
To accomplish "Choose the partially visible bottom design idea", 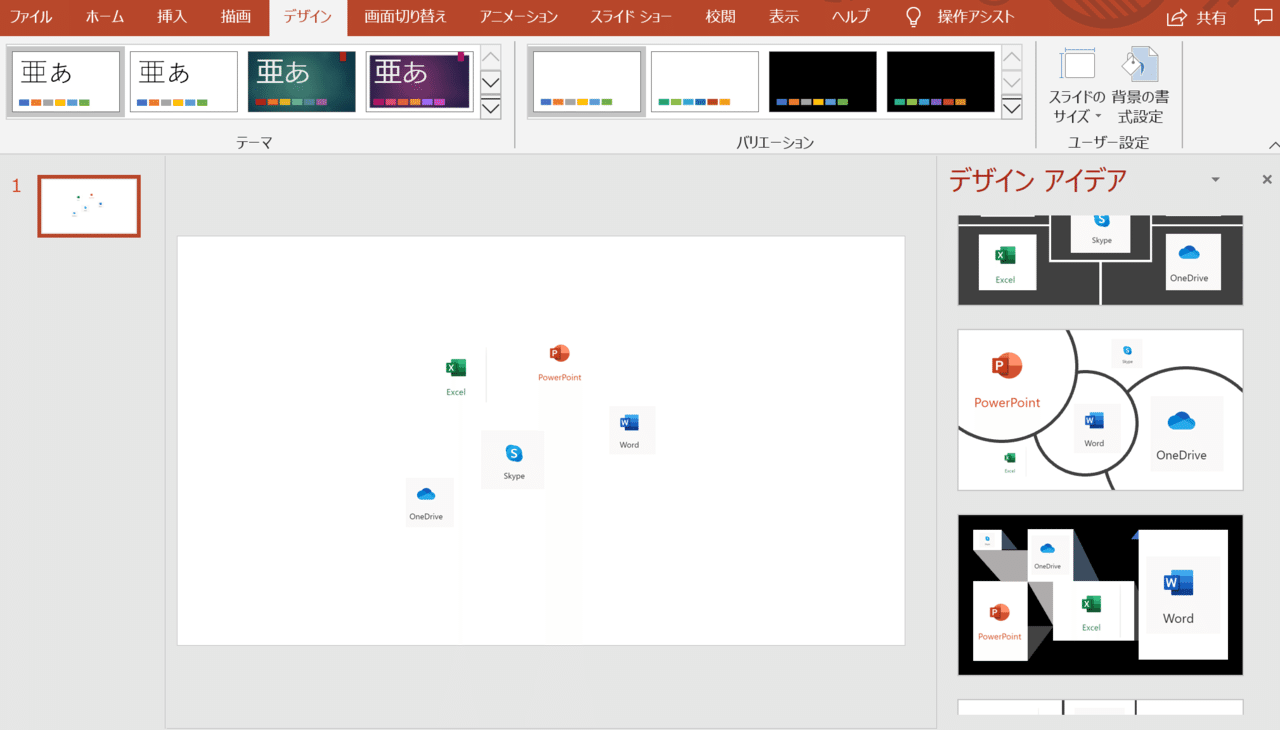I will [1100, 708].
